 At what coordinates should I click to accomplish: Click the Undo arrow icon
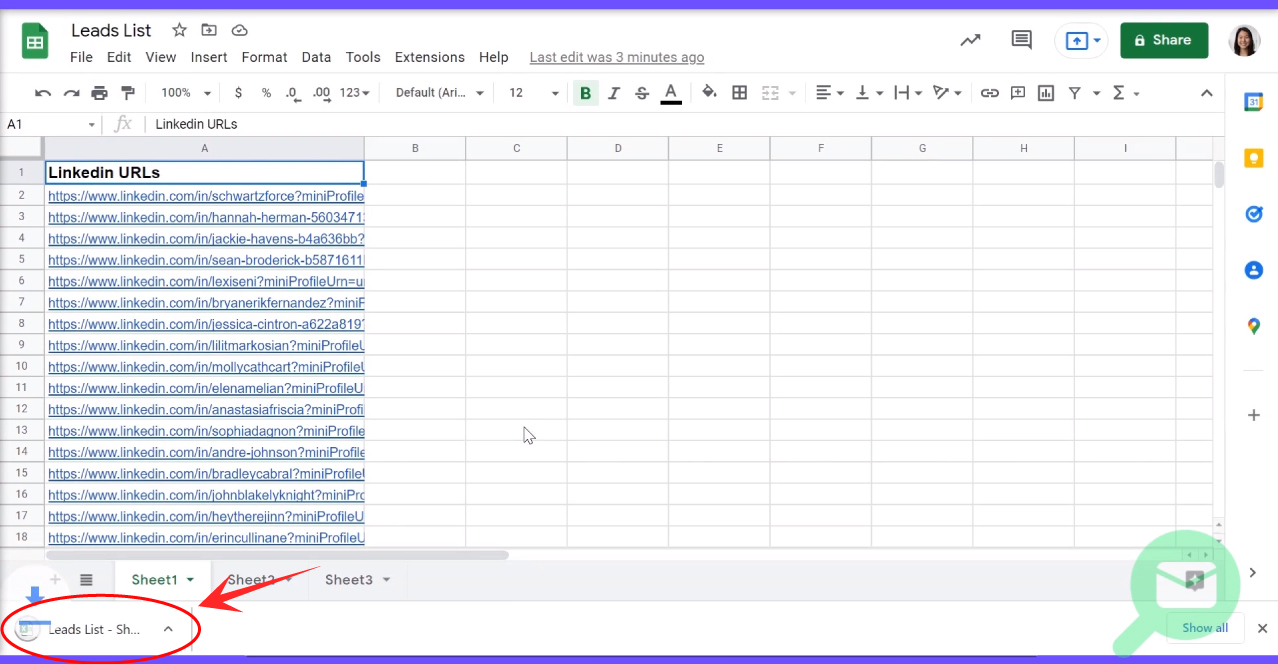43,93
